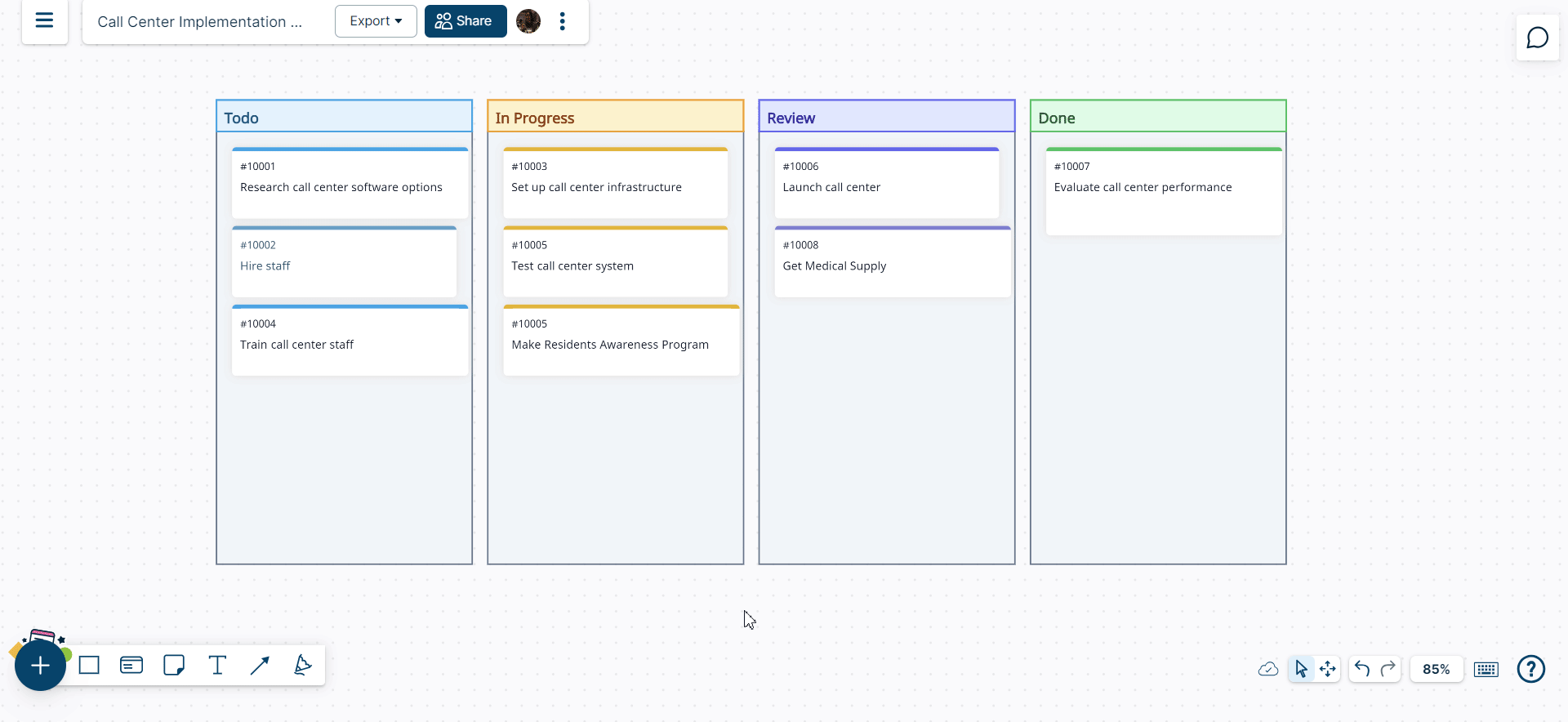Activate the text tool
Screen dimensions: 1568x722
[217, 666]
